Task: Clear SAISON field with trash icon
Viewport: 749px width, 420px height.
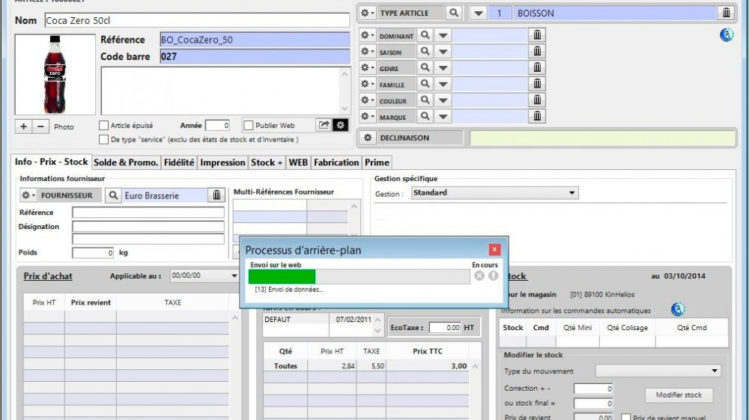Action: [537, 52]
